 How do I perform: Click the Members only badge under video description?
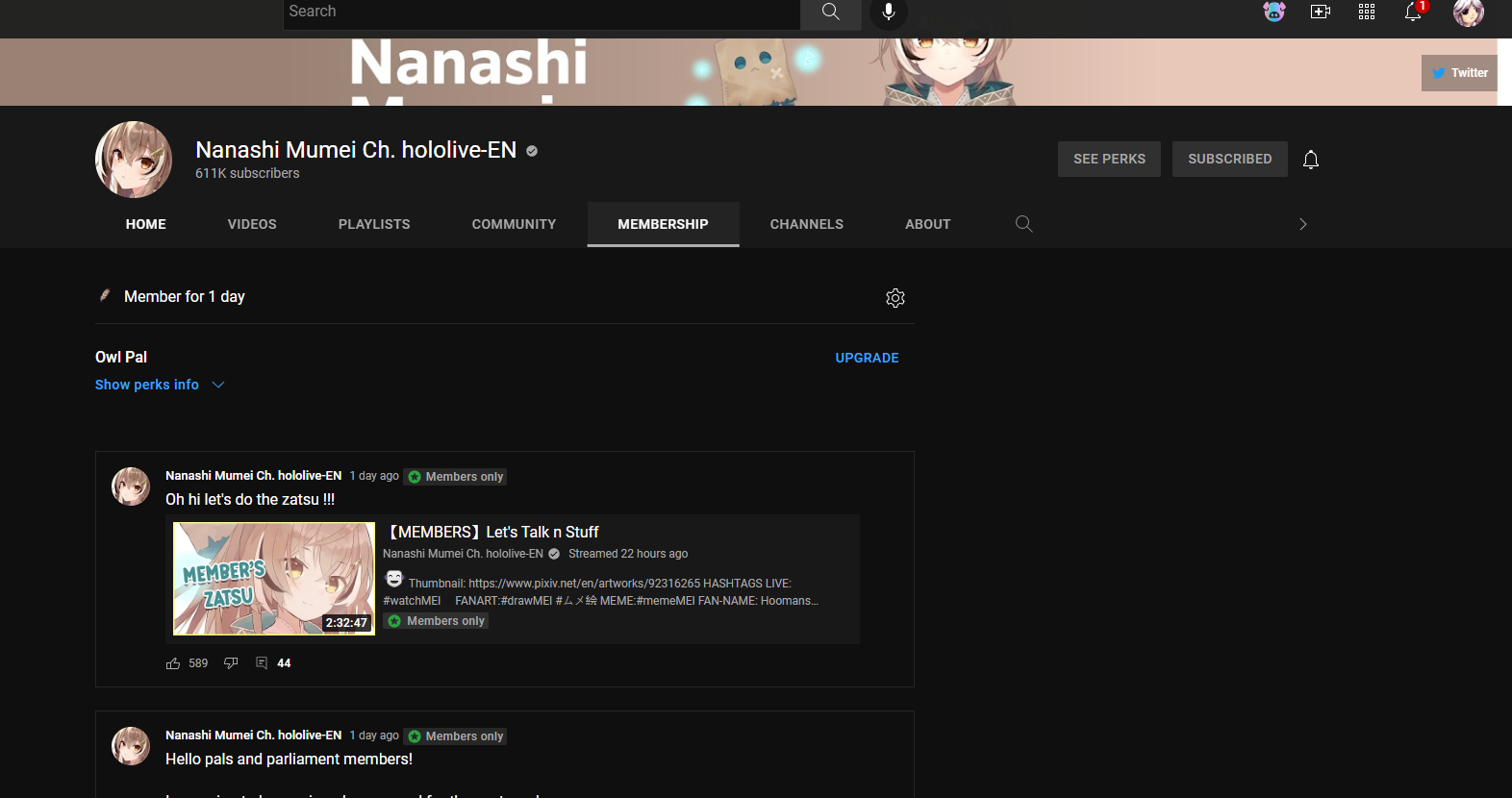pyautogui.click(x=436, y=621)
